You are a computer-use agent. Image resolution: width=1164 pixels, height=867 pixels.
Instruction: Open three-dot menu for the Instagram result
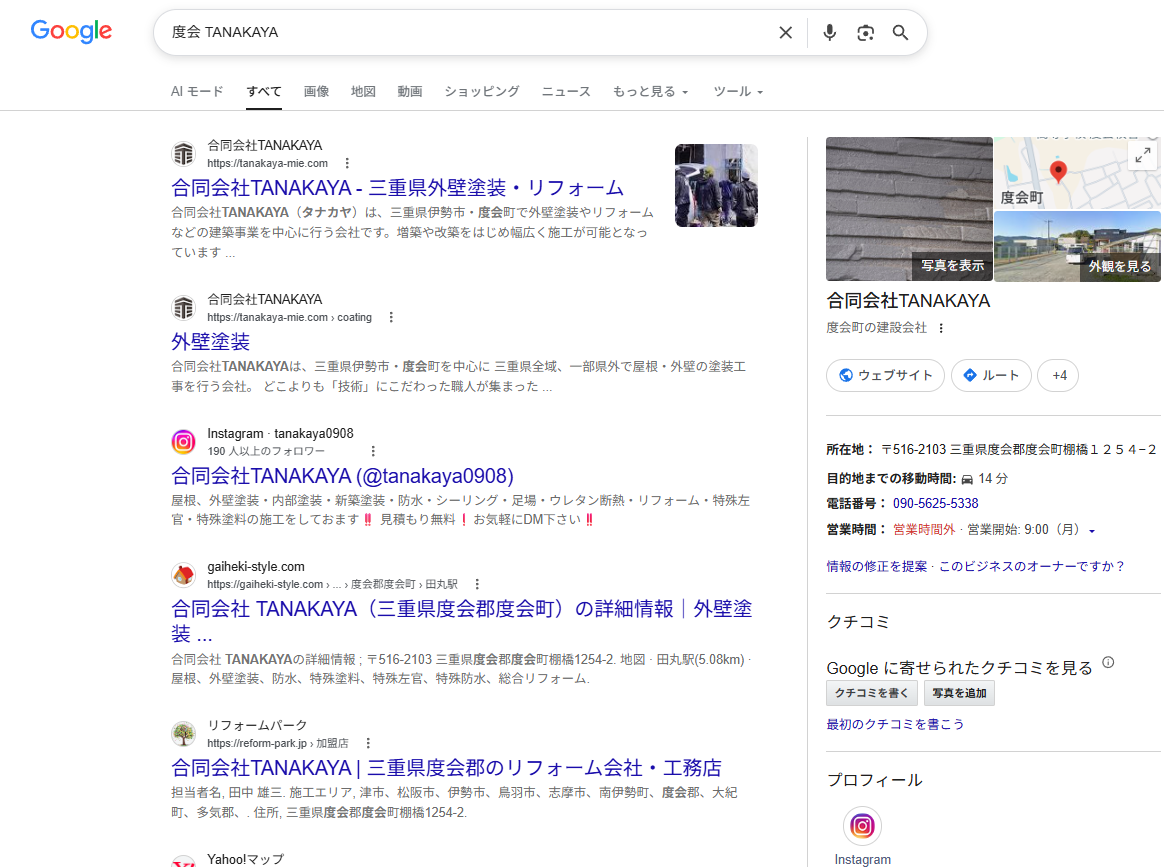coord(373,451)
